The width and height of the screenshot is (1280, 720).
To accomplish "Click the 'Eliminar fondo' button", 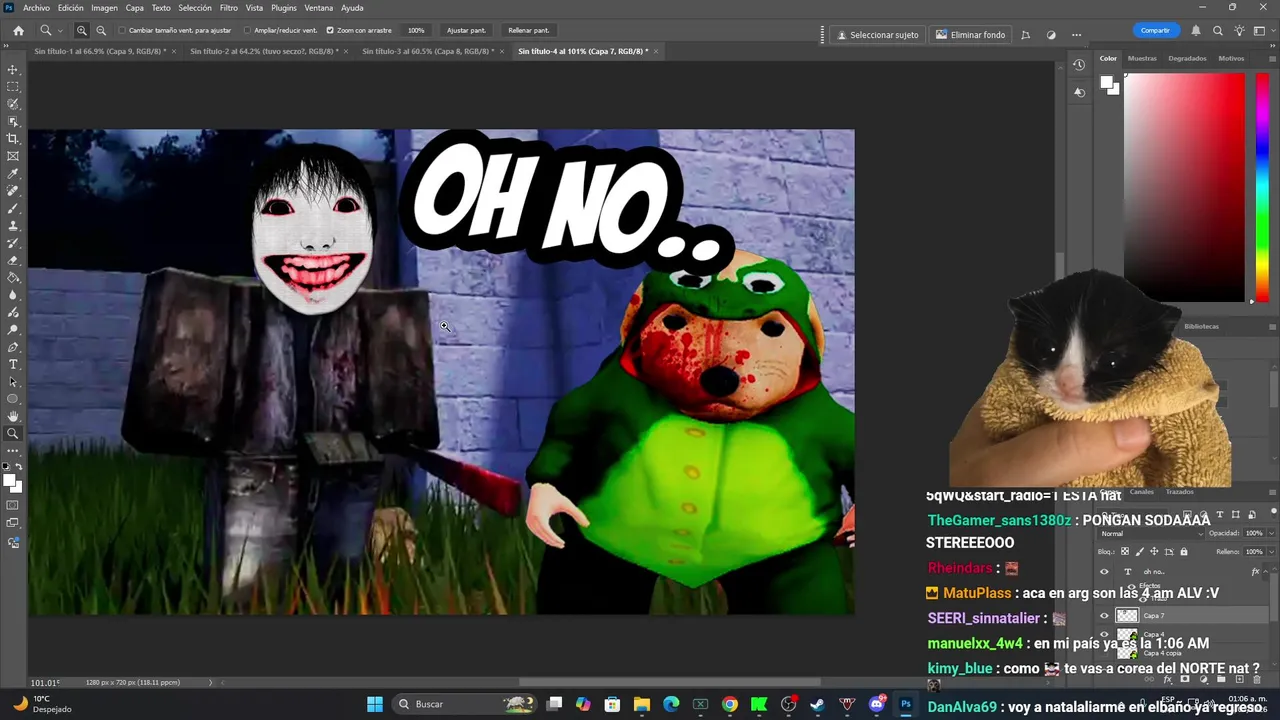I will tap(970, 35).
